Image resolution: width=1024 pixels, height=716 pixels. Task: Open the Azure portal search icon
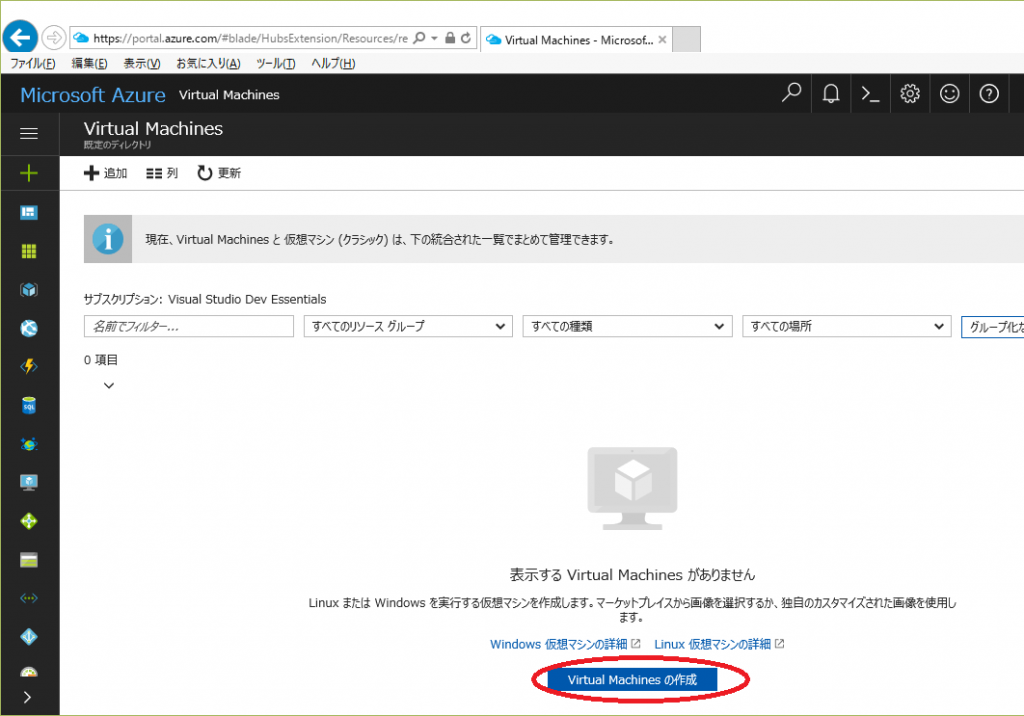791,93
